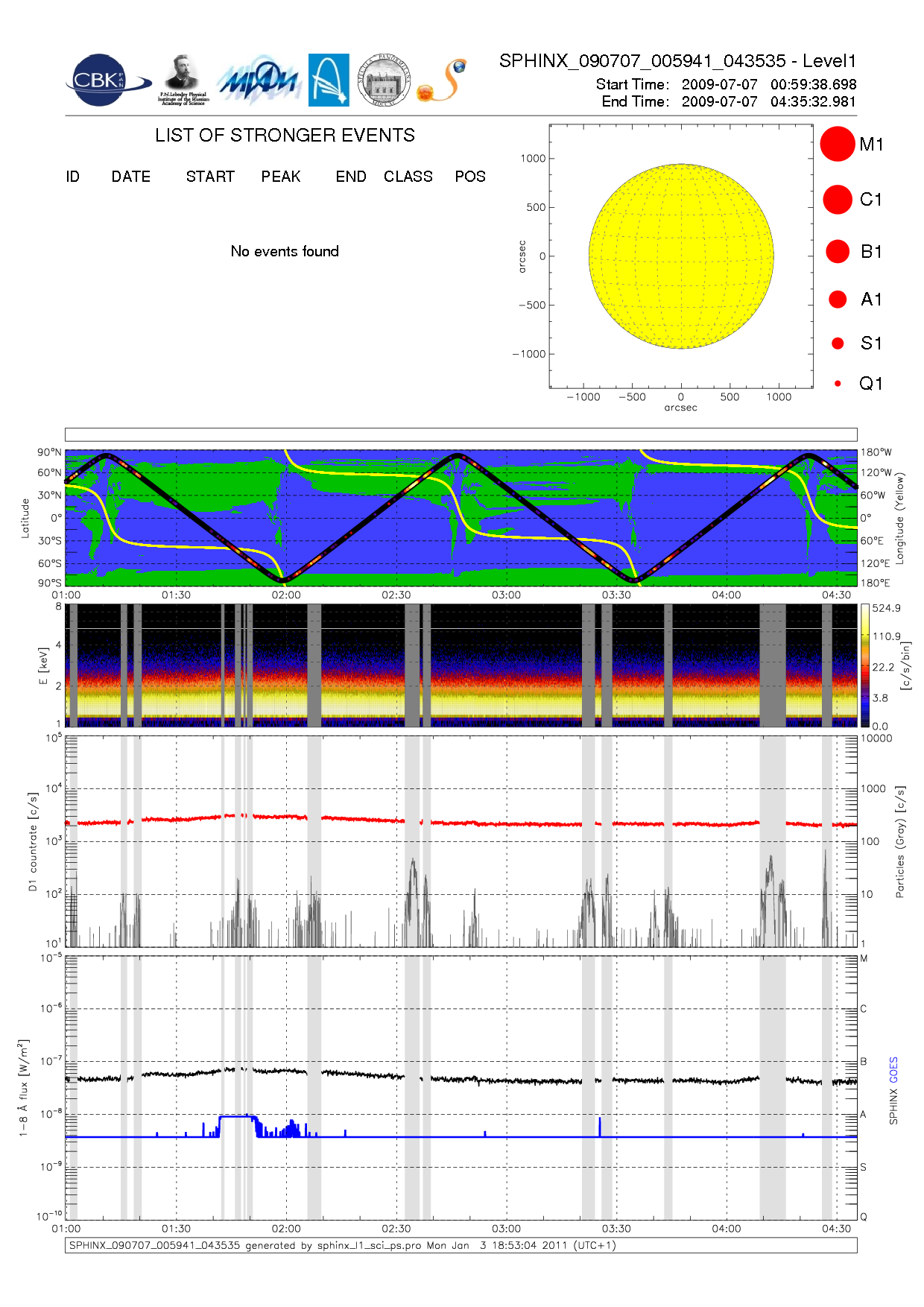Select the S1 red dot legend marker
Viewport: 924px width, 1307px height.
pyautogui.click(x=837, y=344)
